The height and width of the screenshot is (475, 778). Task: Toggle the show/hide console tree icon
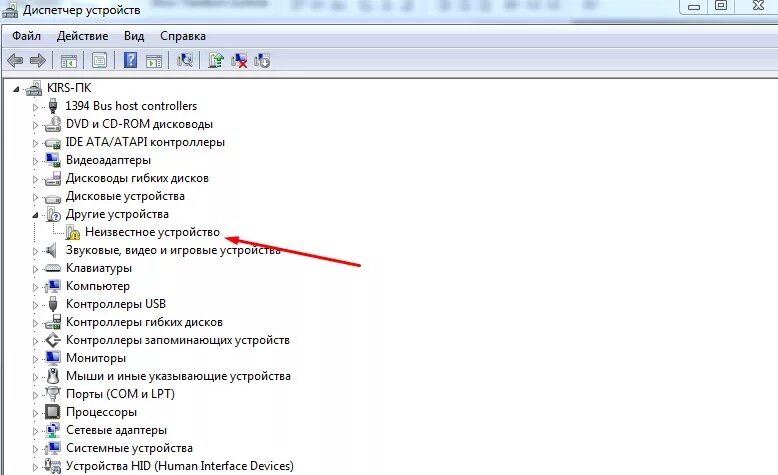[68, 61]
